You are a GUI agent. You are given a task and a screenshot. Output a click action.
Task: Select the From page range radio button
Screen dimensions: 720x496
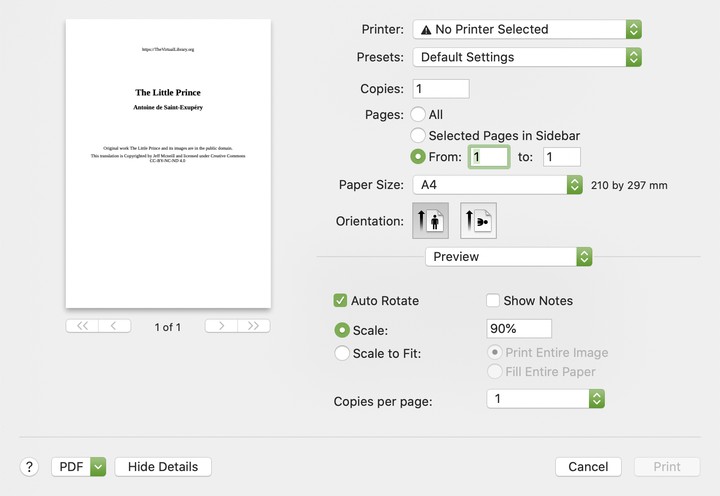pos(418,157)
